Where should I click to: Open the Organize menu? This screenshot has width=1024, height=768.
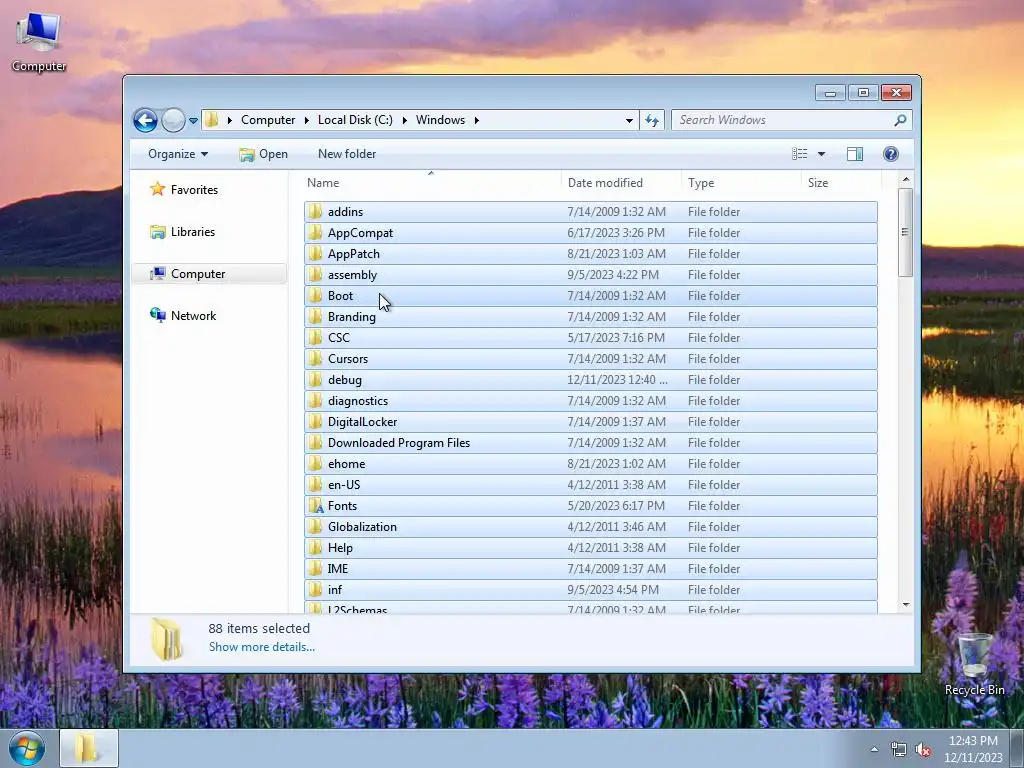(178, 154)
